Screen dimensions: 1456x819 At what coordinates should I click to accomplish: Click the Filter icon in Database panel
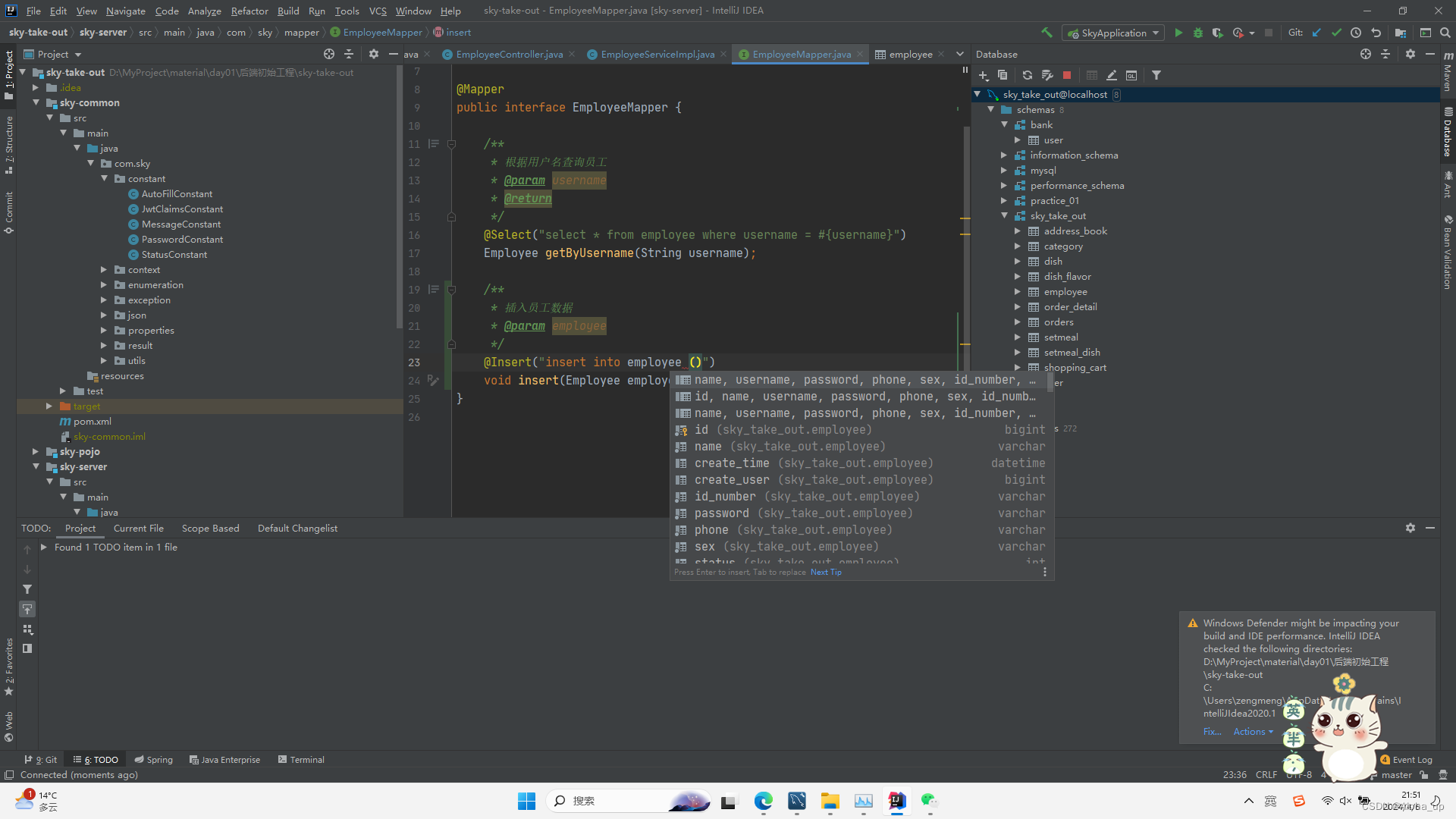pos(1158,75)
